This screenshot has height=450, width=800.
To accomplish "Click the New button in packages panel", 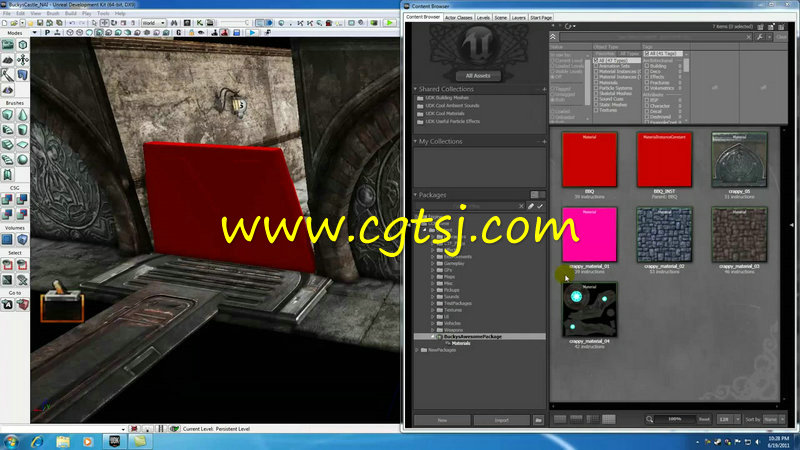I will coord(442,420).
